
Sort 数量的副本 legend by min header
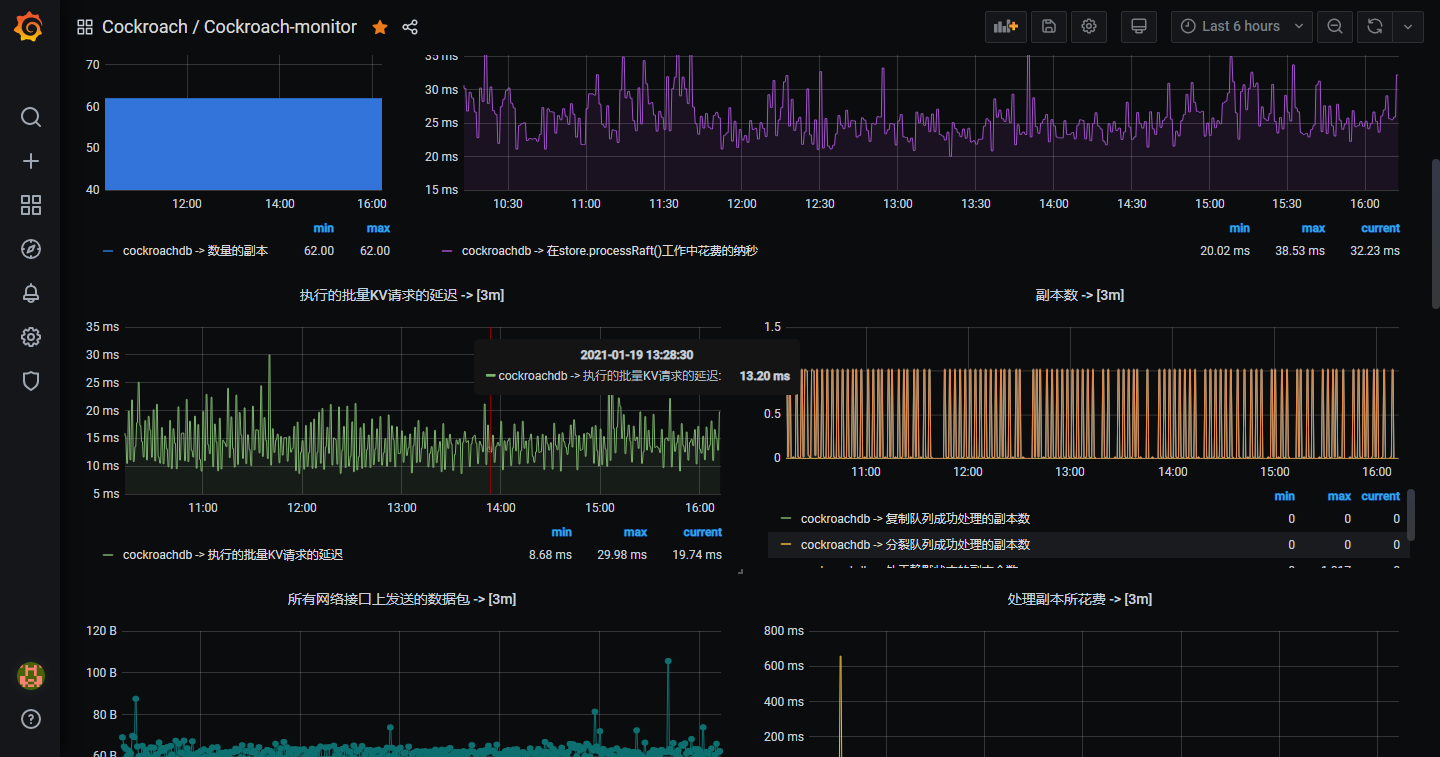pyautogui.click(x=324, y=228)
